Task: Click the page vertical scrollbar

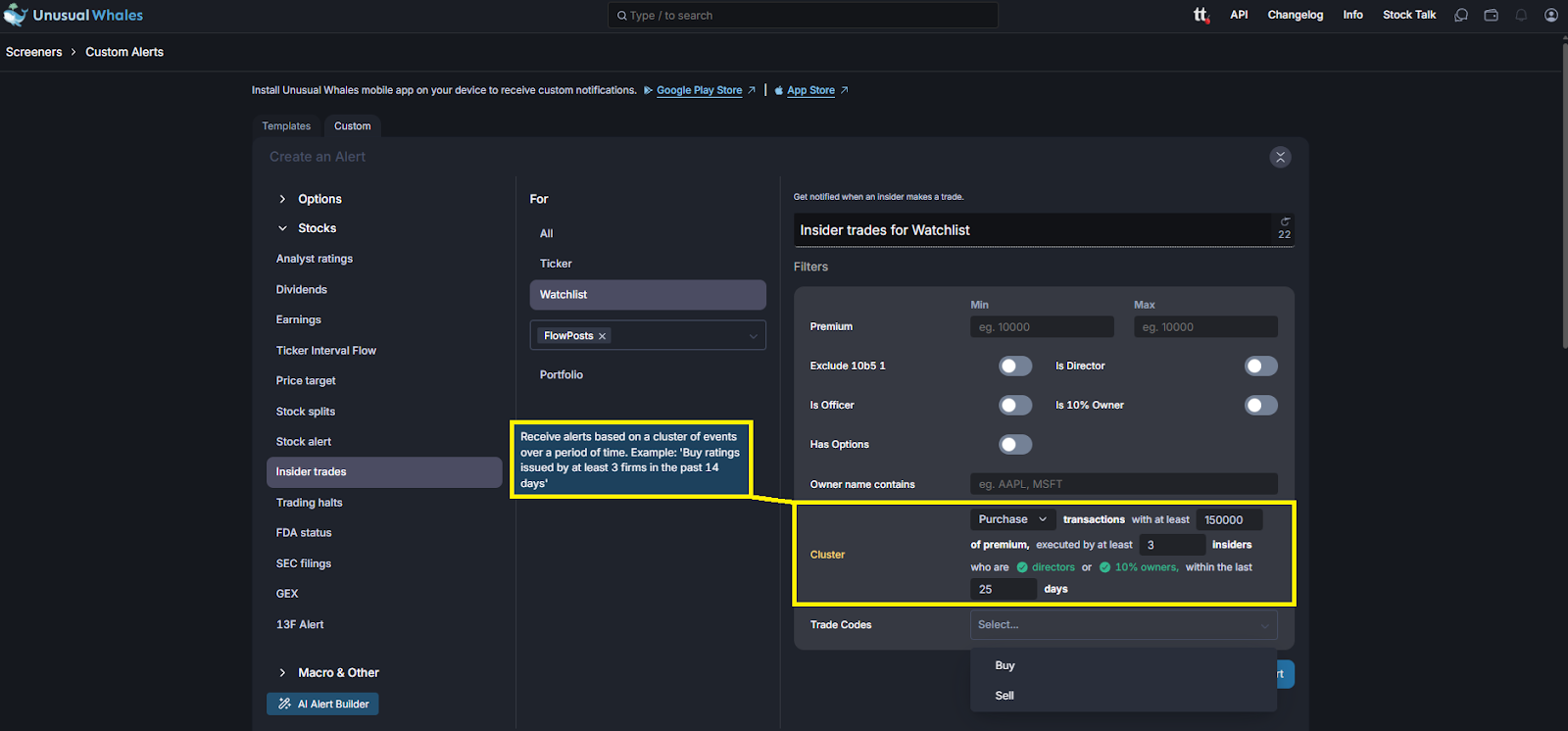Action: click(x=1564, y=196)
